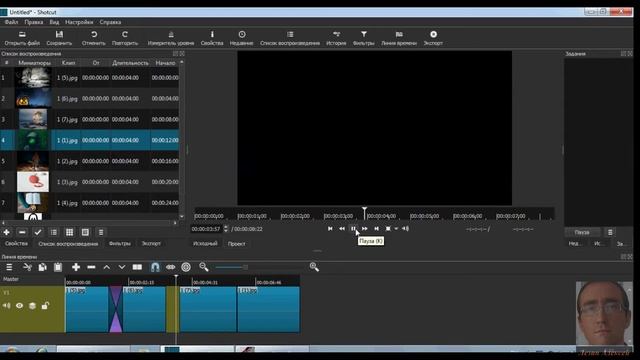The width and height of the screenshot is (640, 360).
Task: Click the Открыть файл toolbar icon
Action: (x=22, y=38)
